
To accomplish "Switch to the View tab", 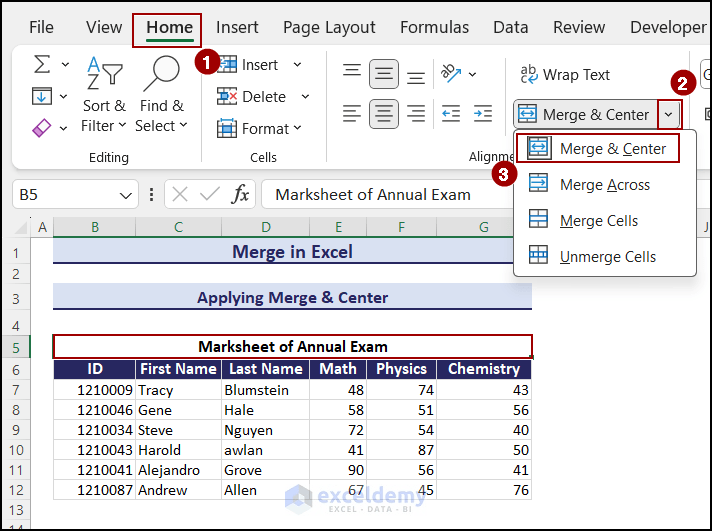I will (x=104, y=27).
